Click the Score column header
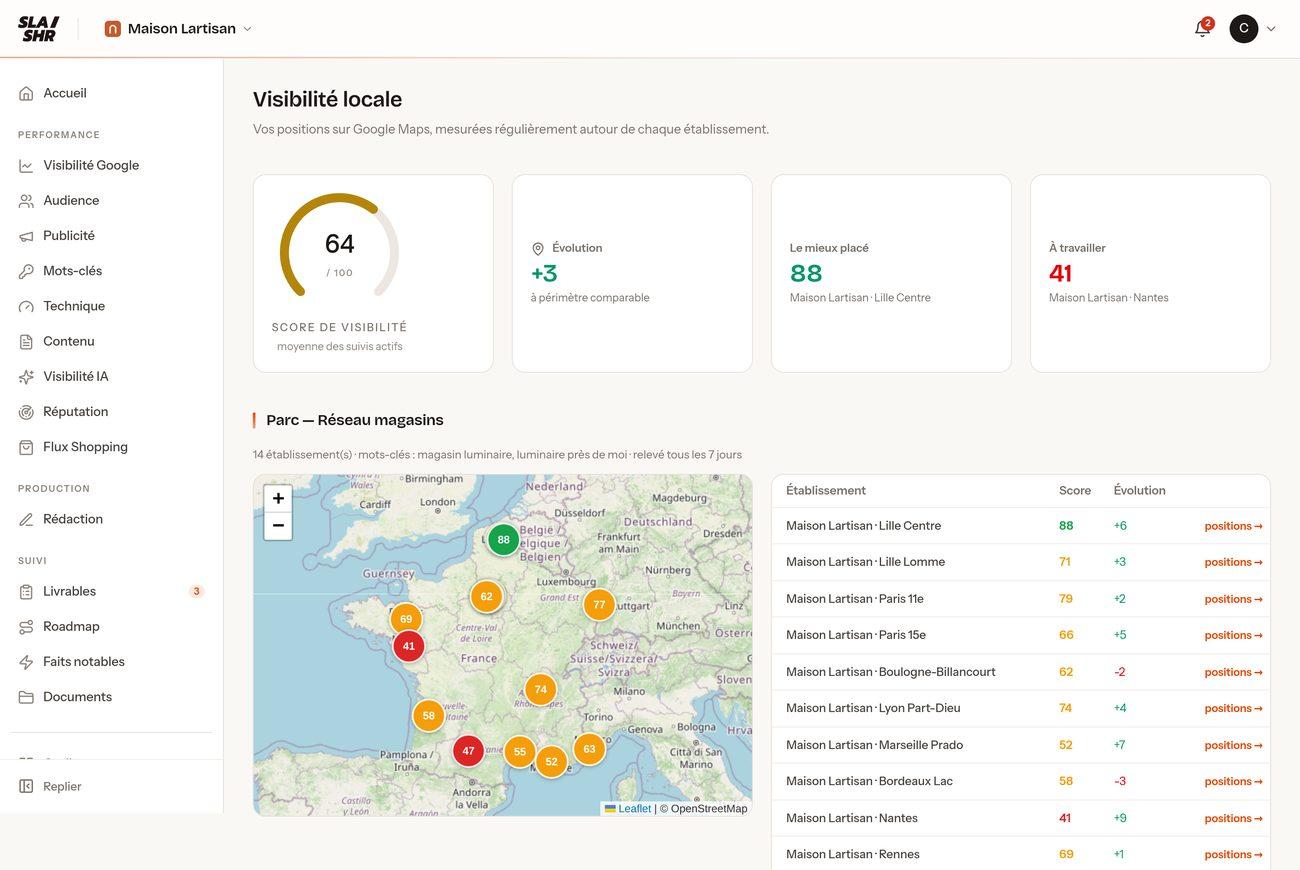Viewport: 1300px width, 870px height. 1075,490
